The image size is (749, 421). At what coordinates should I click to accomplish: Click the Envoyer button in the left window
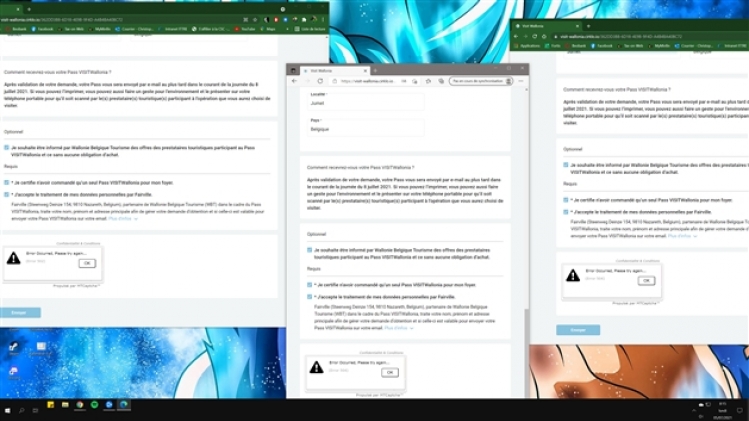pos(20,312)
